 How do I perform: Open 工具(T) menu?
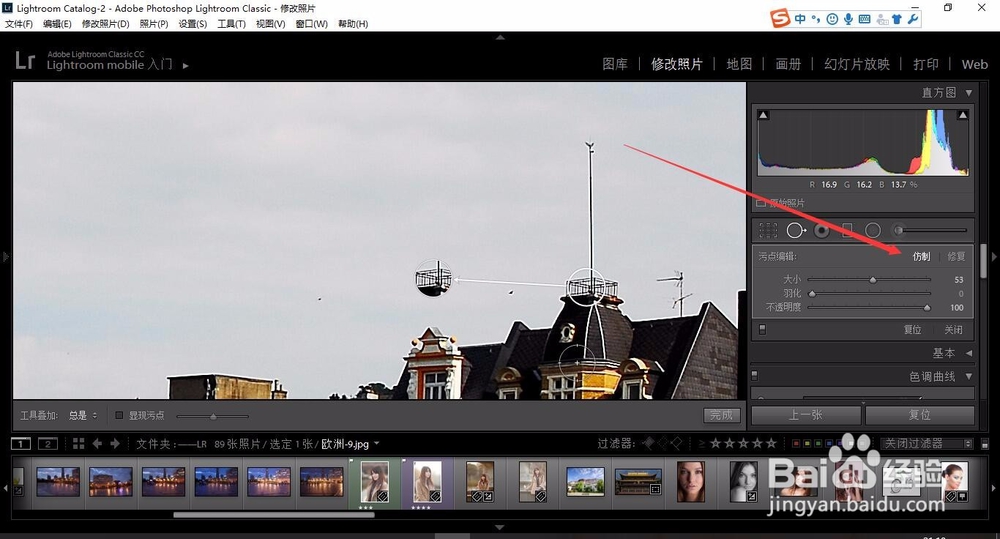tap(231, 24)
